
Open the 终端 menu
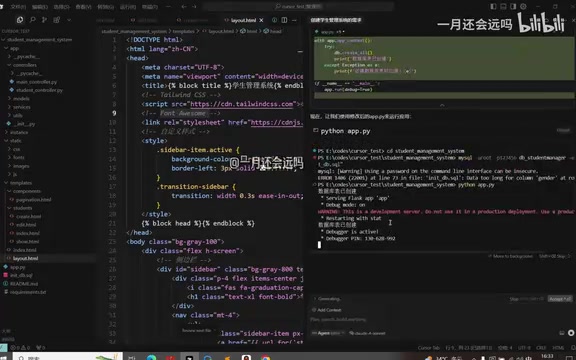pyautogui.click(x=150, y=7)
